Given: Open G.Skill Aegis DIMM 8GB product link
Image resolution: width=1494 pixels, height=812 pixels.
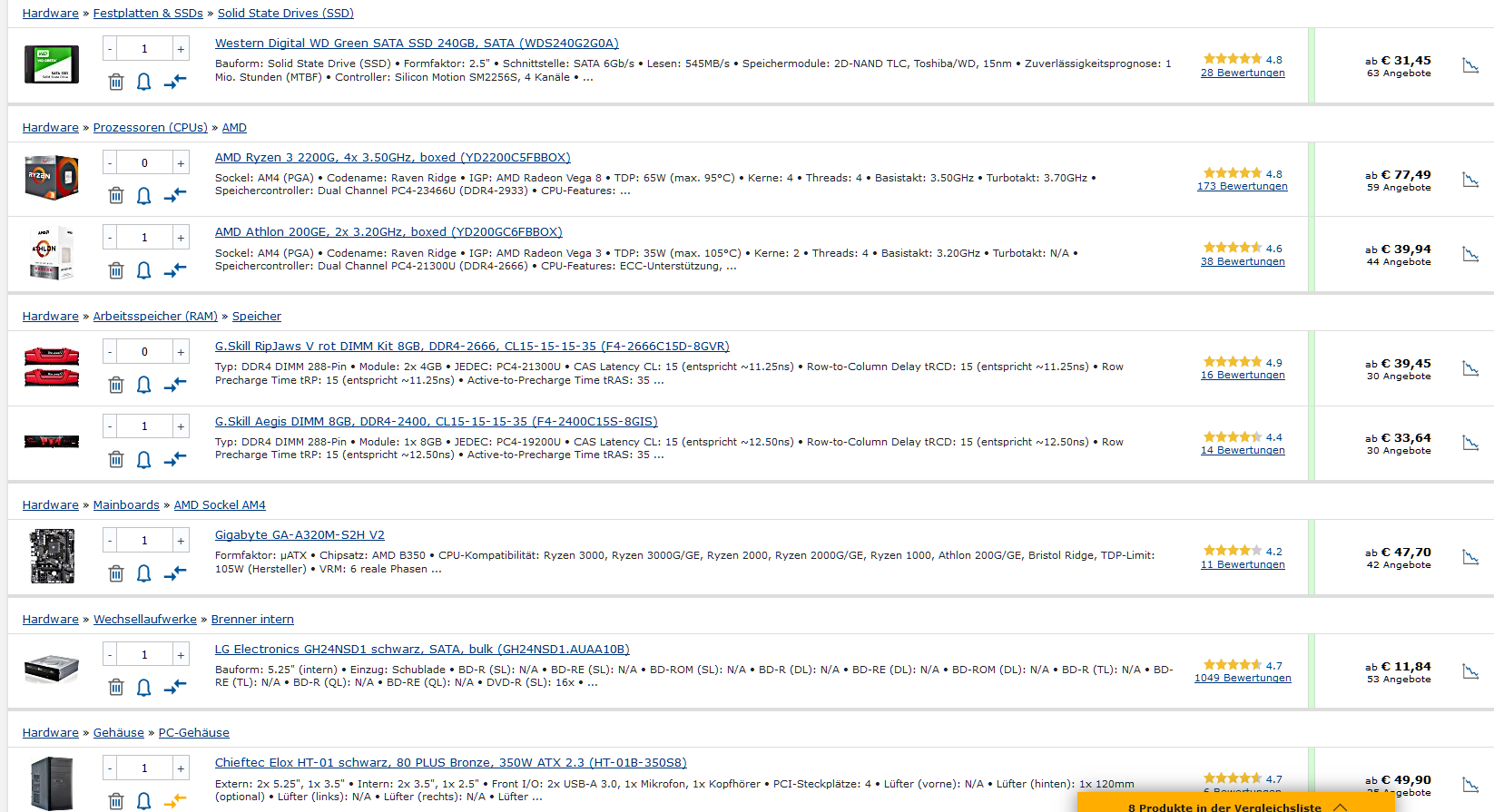Looking at the screenshot, I should (437, 421).
